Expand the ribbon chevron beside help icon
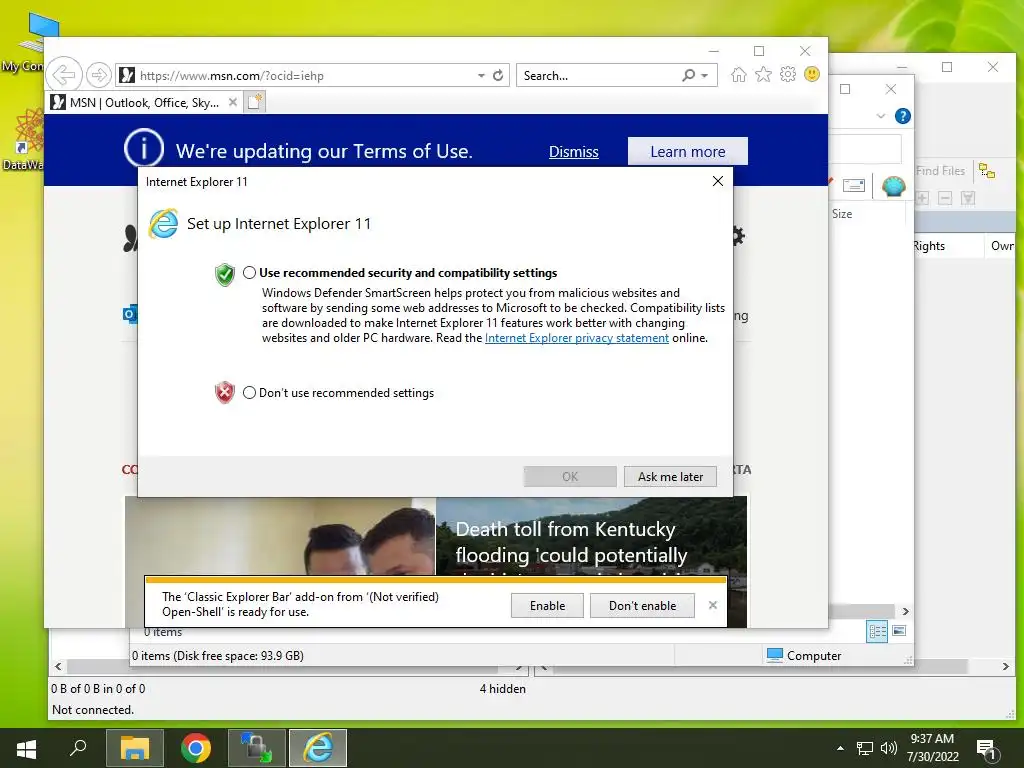Viewport: 1024px width, 768px height. coord(880,116)
